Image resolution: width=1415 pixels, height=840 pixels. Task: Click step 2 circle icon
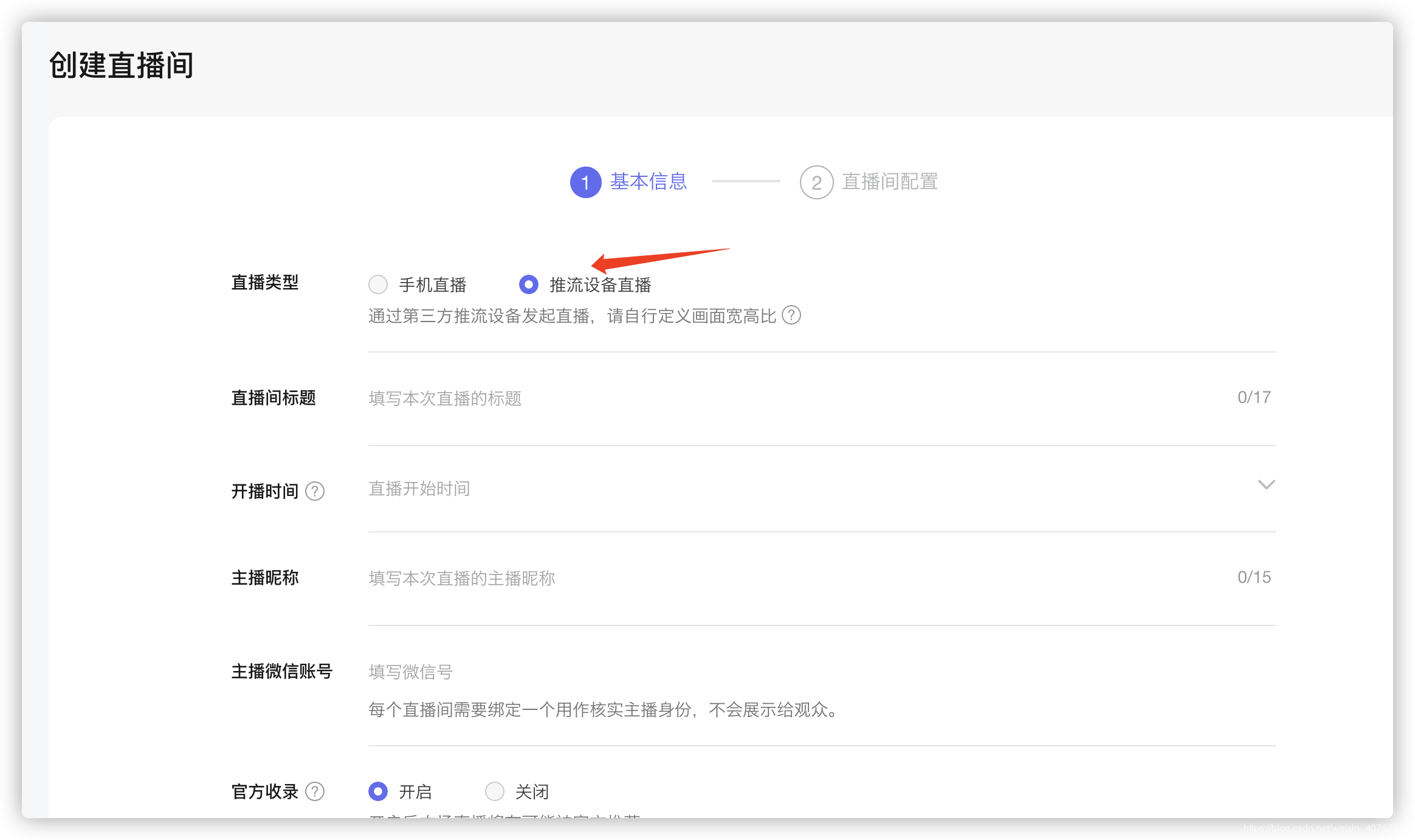[x=816, y=182]
